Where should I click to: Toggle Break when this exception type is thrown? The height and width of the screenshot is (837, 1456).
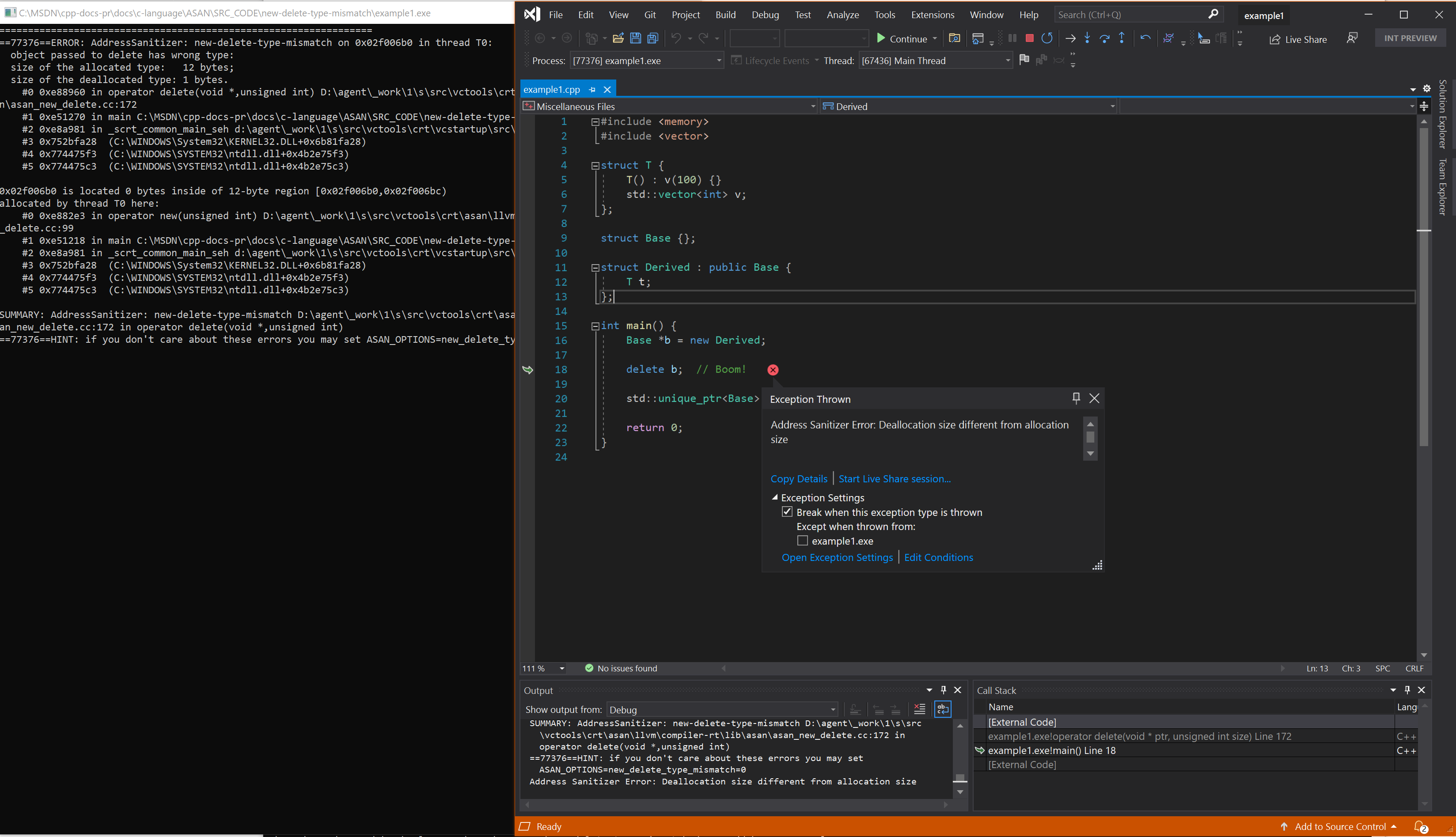[x=788, y=511]
